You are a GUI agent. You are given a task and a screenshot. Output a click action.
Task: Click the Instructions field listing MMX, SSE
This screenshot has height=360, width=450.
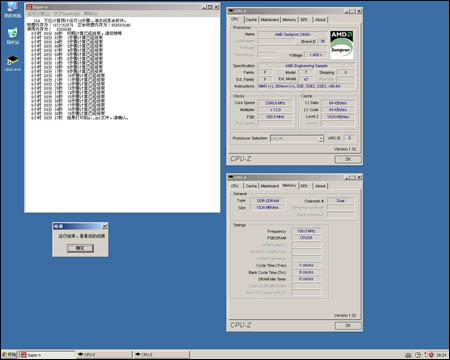coord(306,86)
